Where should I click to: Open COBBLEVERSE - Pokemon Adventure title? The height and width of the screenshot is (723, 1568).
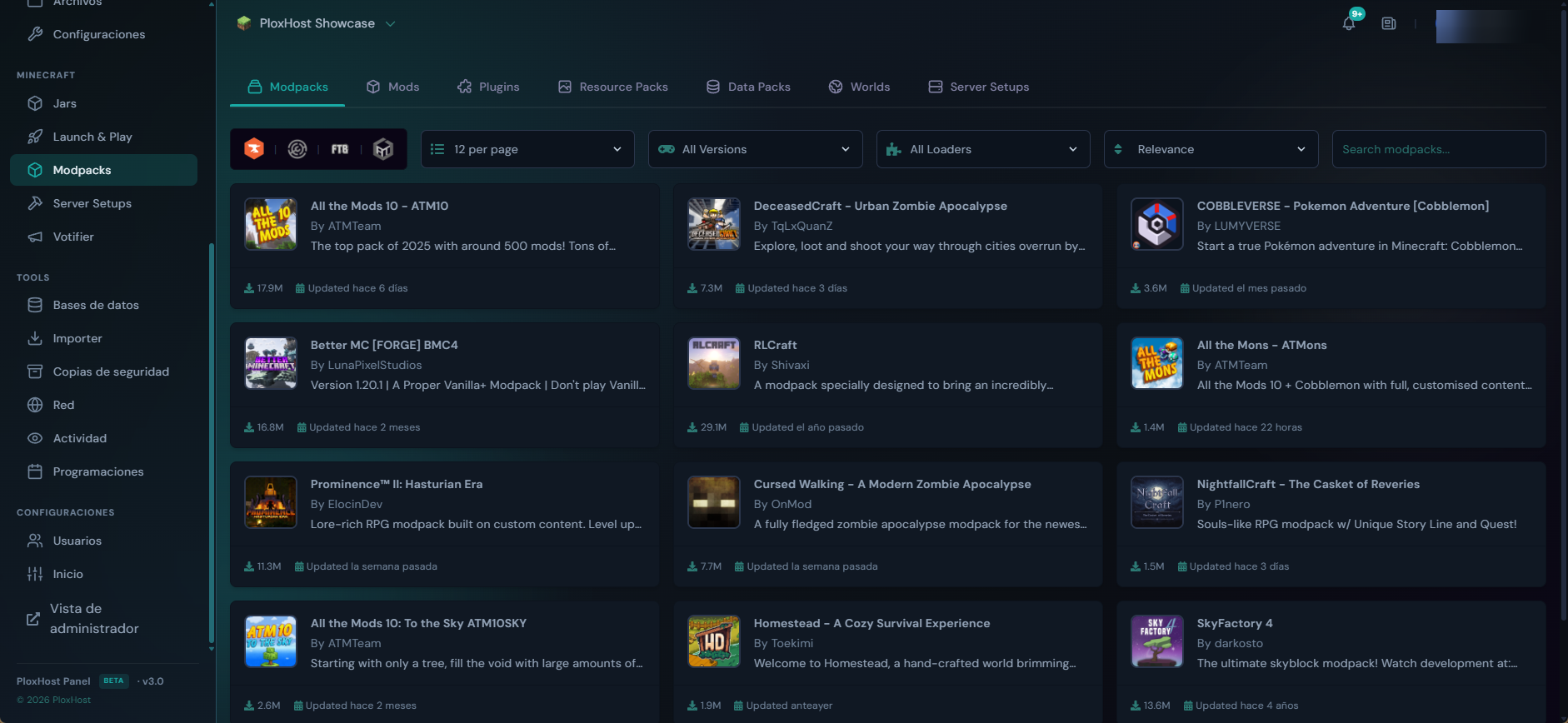(x=1342, y=206)
